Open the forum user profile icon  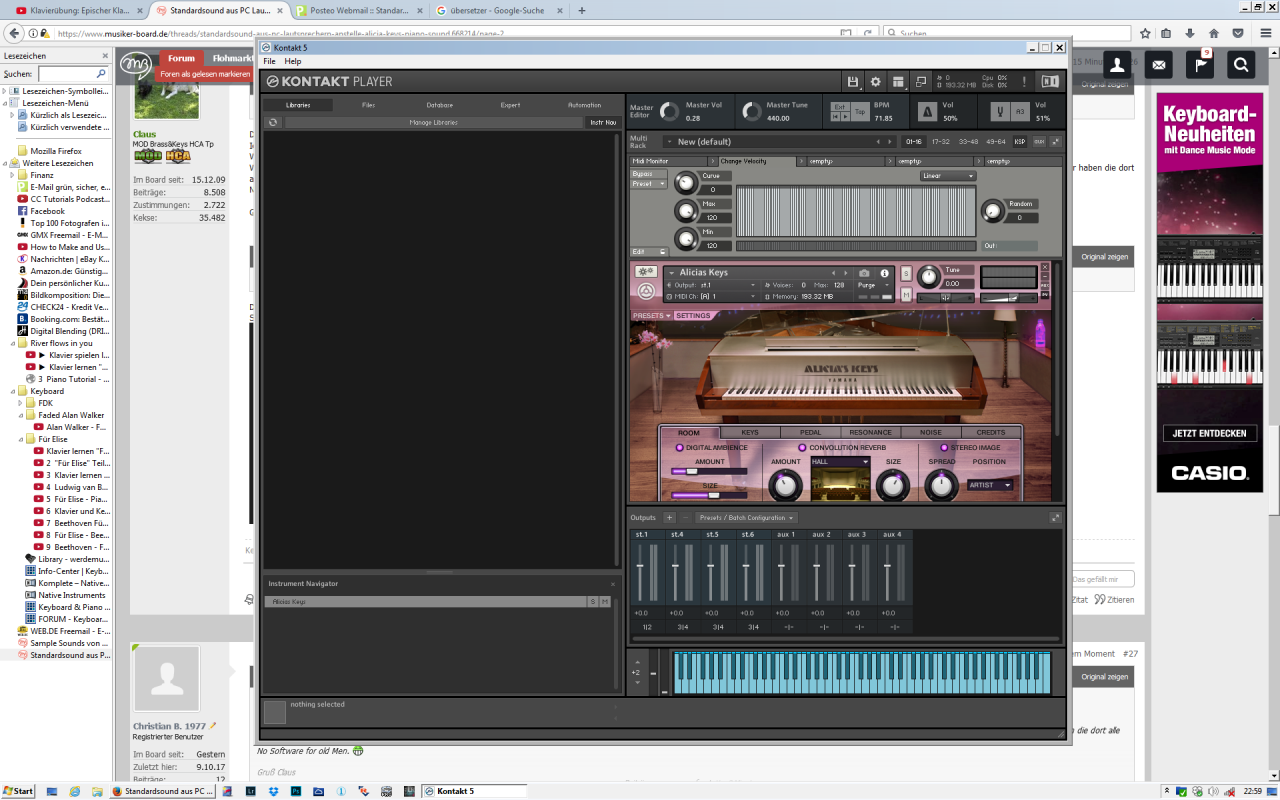pos(1117,65)
